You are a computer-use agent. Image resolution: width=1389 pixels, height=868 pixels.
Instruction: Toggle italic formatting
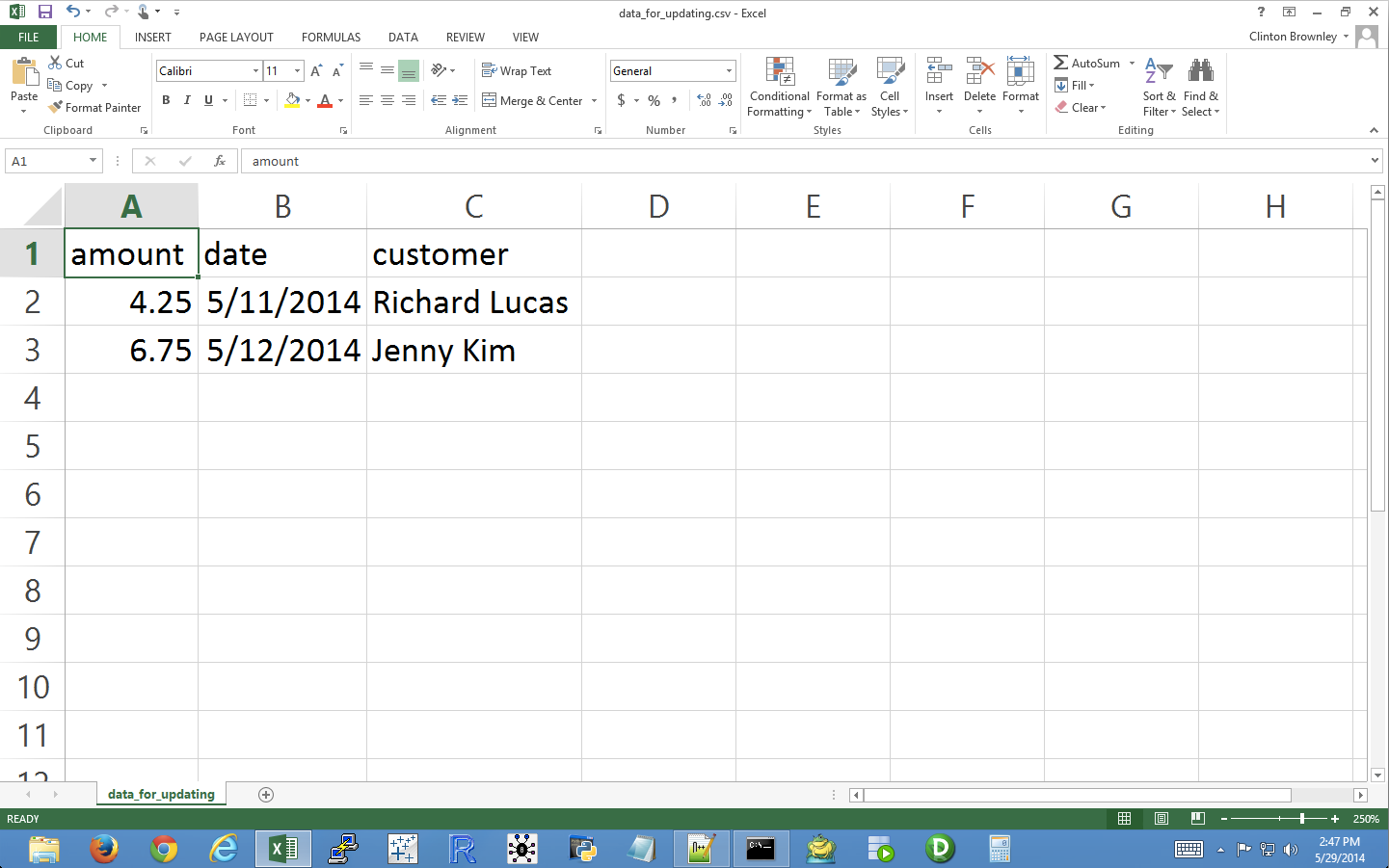coord(186,99)
